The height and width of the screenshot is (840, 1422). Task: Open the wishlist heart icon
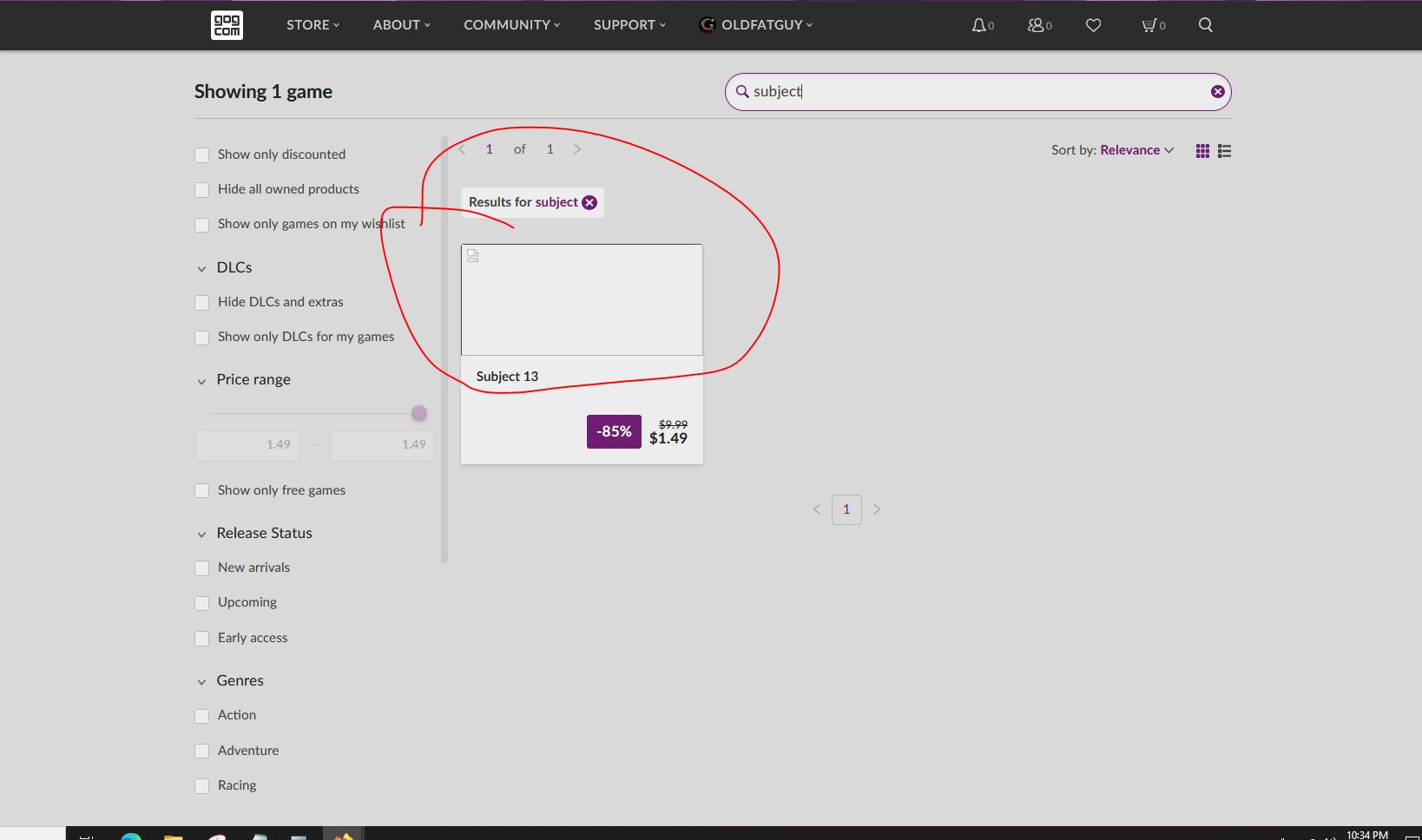pos(1094,25)
